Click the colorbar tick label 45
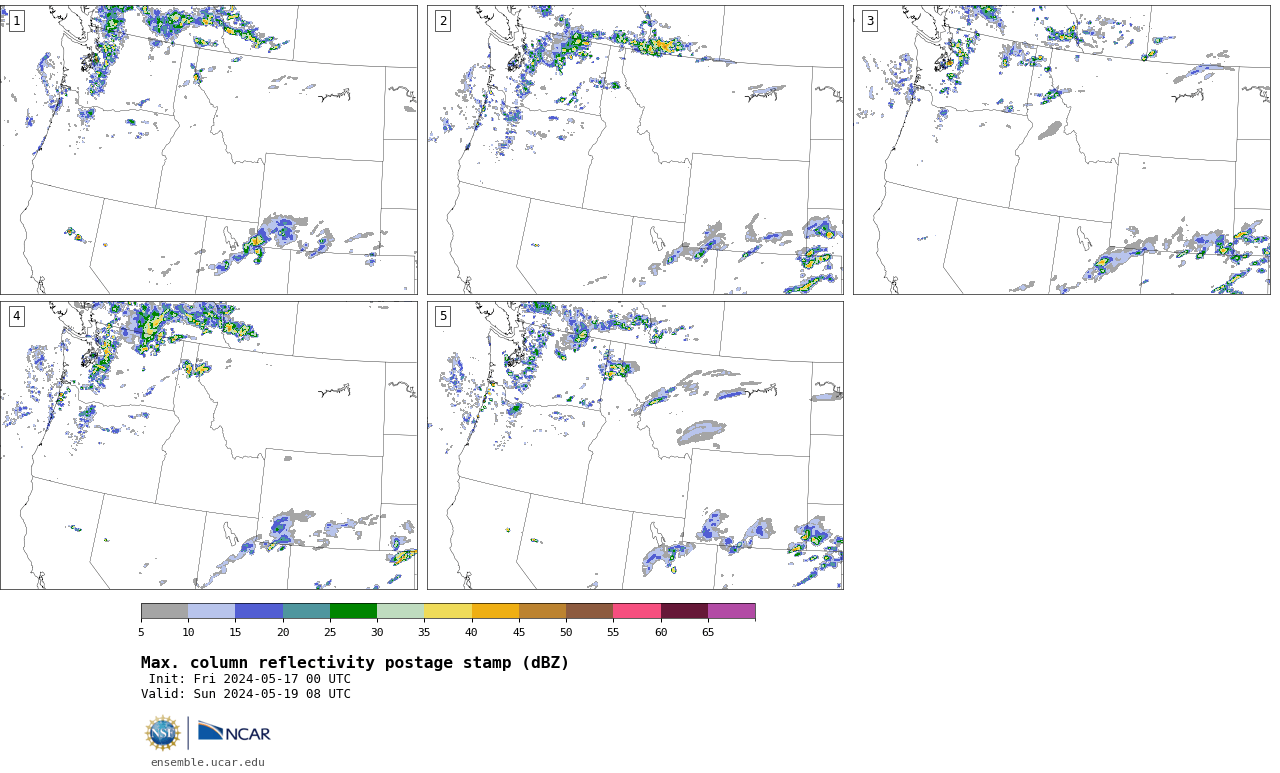Viewport: 1280px width, 773px height. point(519,632)
